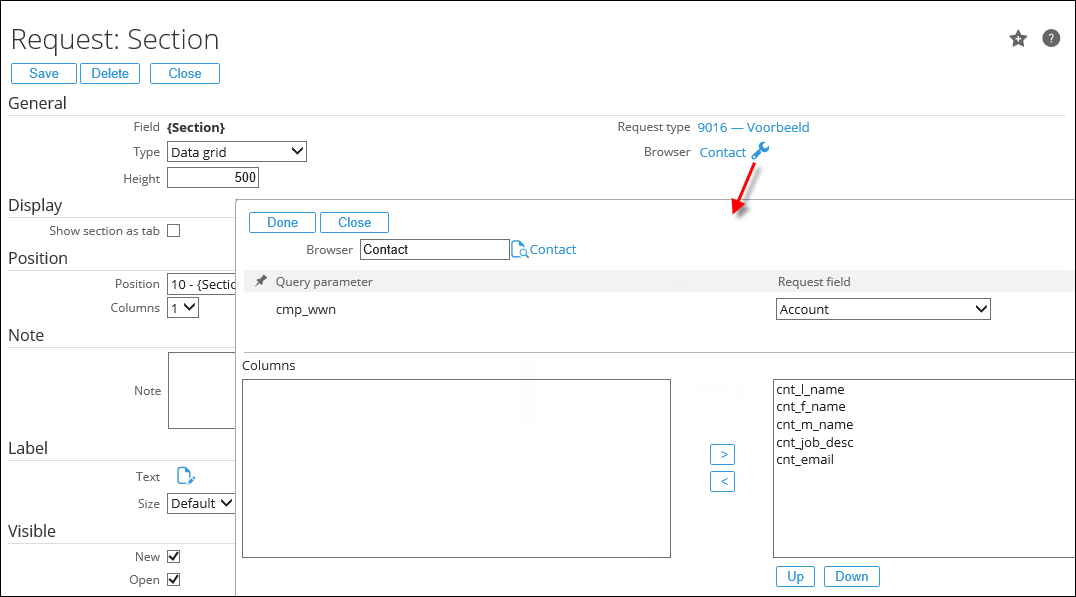The height and width of the screenshot is (597, 1076).
Task: Open the help question mark icon
Action: point(1051,39)
